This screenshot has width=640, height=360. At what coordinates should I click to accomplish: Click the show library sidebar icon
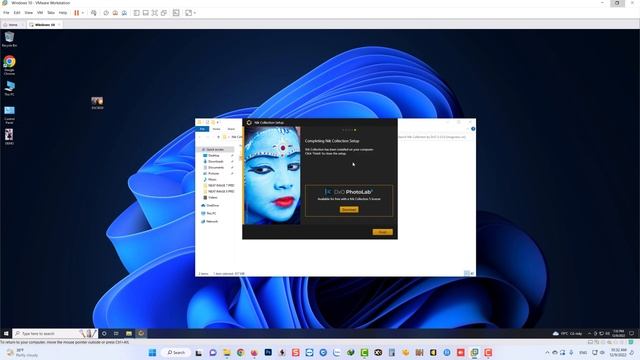[x=137, y=13]
